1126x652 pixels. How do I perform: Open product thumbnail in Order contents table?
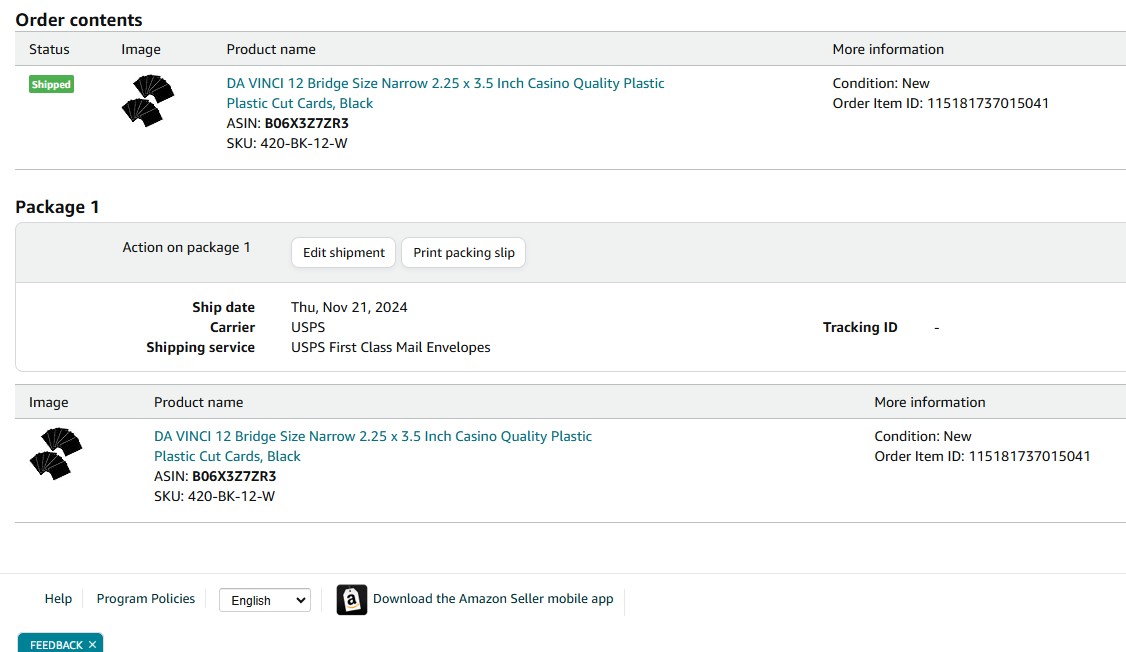(148, 101)
